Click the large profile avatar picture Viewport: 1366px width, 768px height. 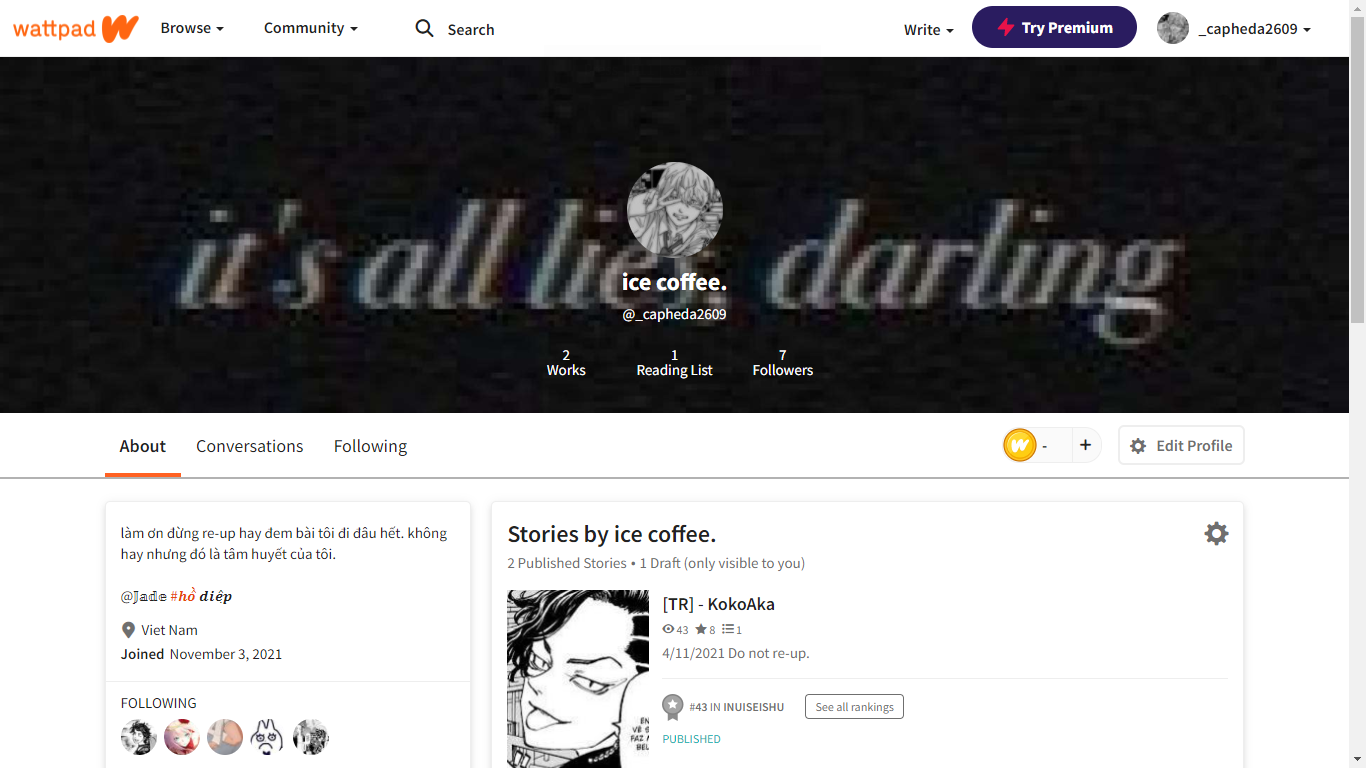(x=675, y=210)
